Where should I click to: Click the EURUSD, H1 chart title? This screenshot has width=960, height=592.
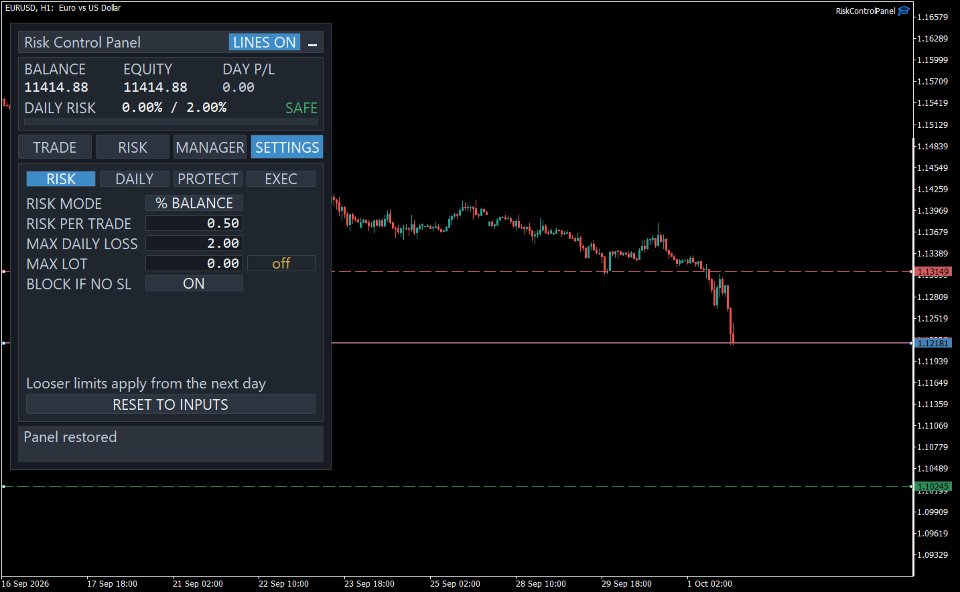63,8
